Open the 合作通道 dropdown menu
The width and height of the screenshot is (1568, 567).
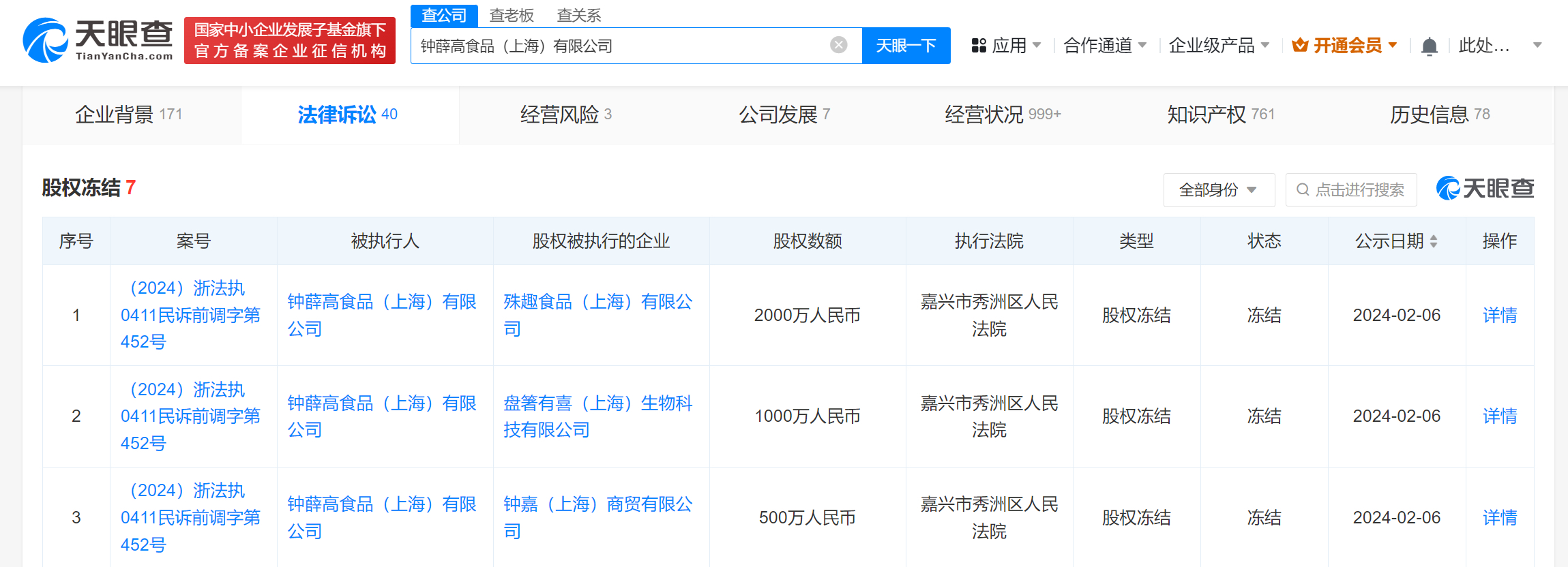click(x=1105, y=46)
